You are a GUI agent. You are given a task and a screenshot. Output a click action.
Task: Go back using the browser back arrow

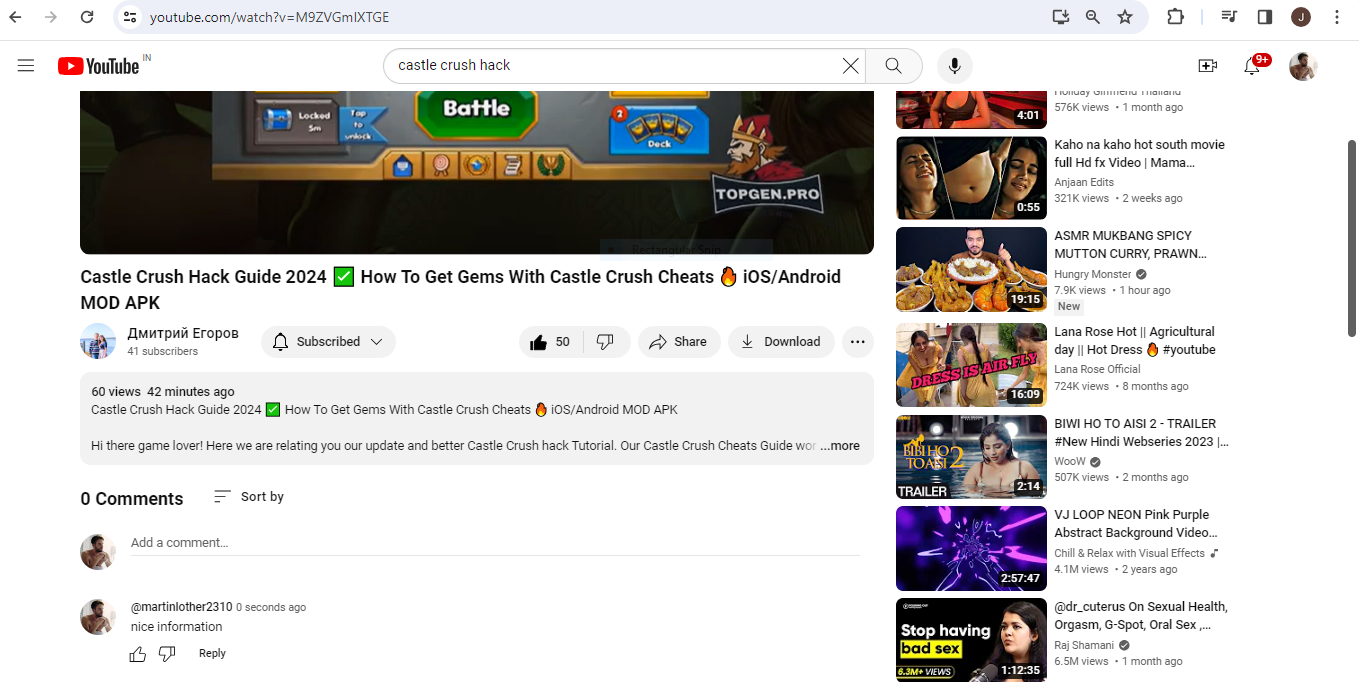16,17
